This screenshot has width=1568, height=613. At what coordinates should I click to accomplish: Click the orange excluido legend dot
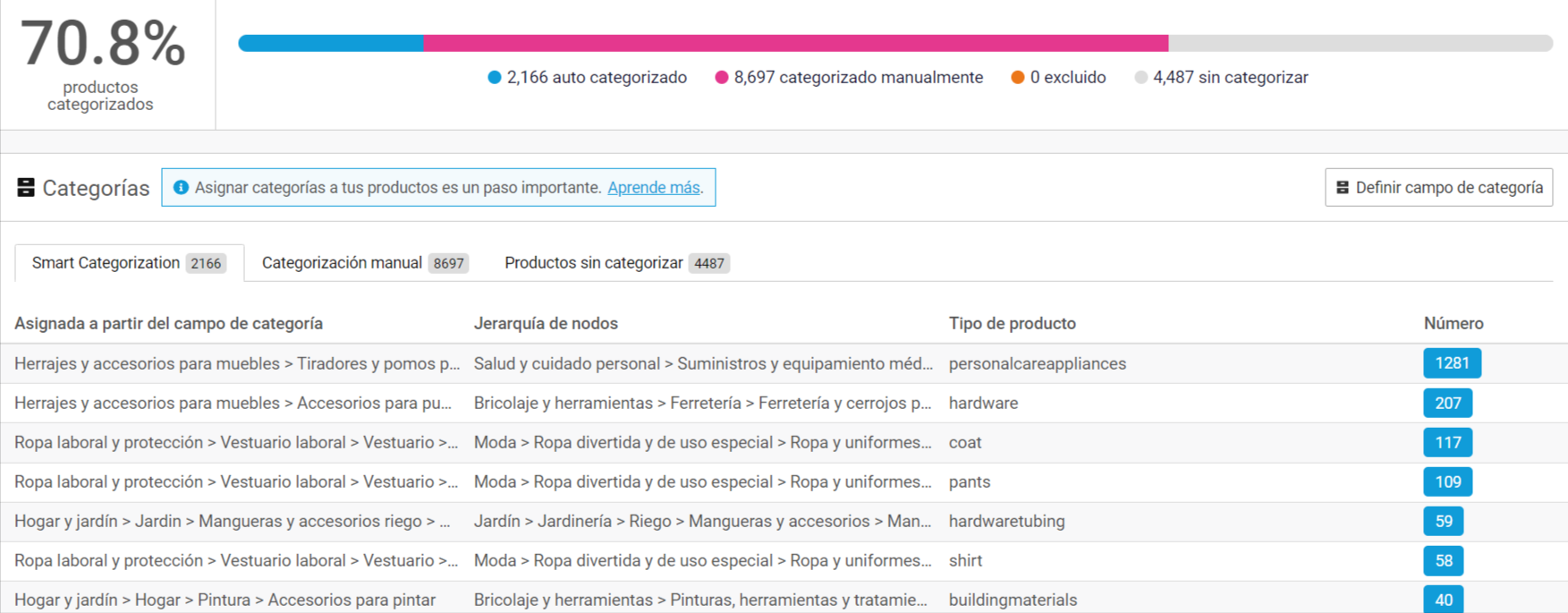click(x=1017, y=78)
